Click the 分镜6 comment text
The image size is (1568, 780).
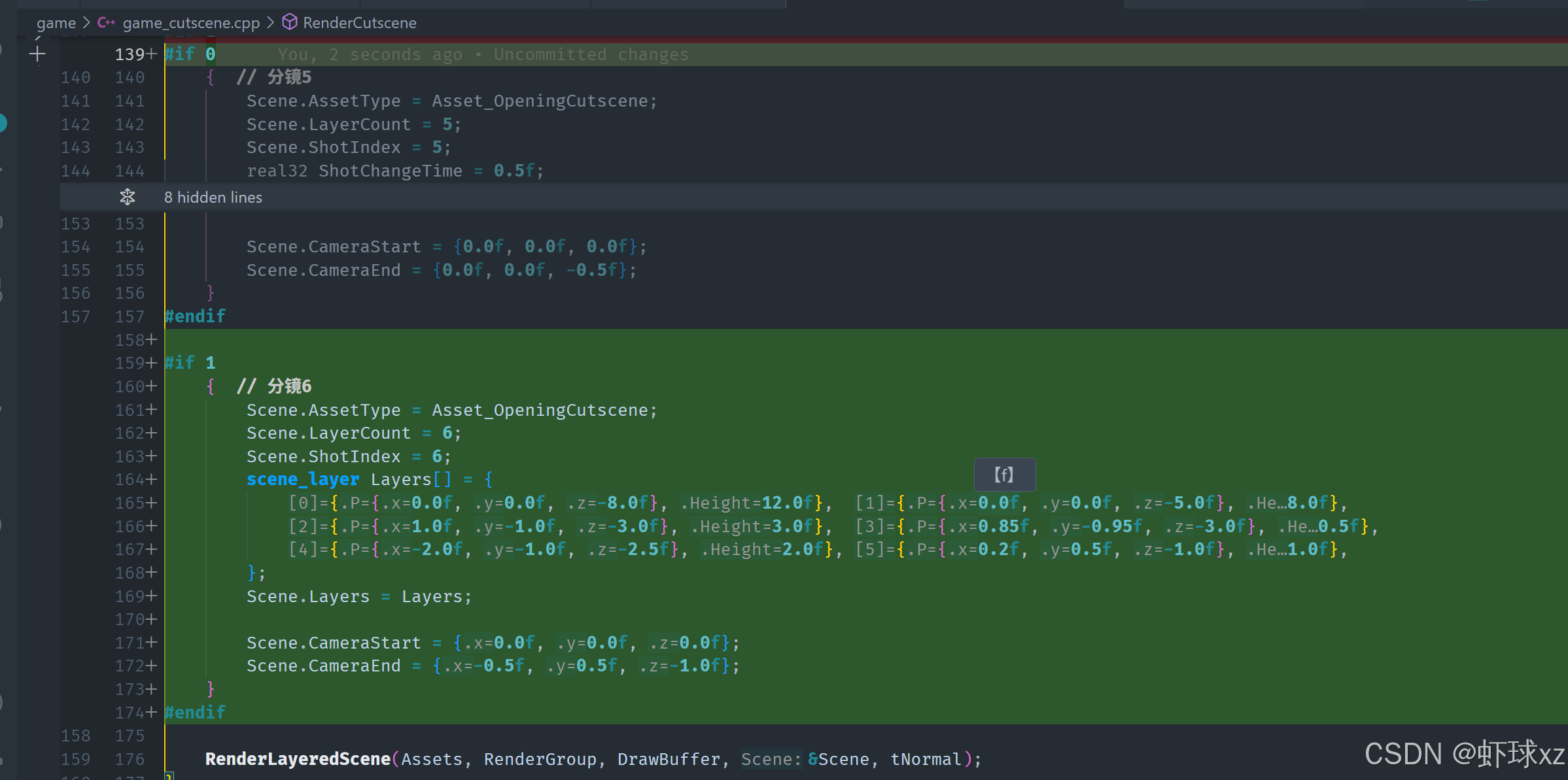[x=289, y=386]
